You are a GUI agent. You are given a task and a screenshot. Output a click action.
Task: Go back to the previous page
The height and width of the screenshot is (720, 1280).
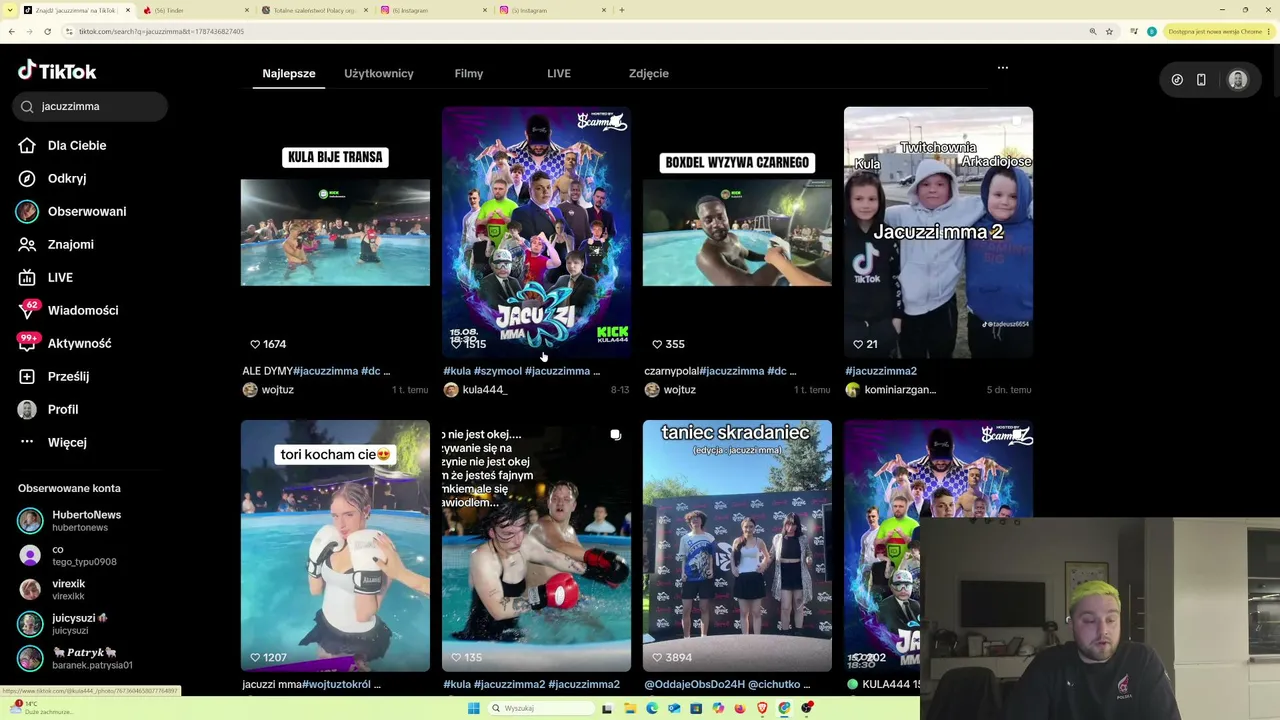click(11, 31)
